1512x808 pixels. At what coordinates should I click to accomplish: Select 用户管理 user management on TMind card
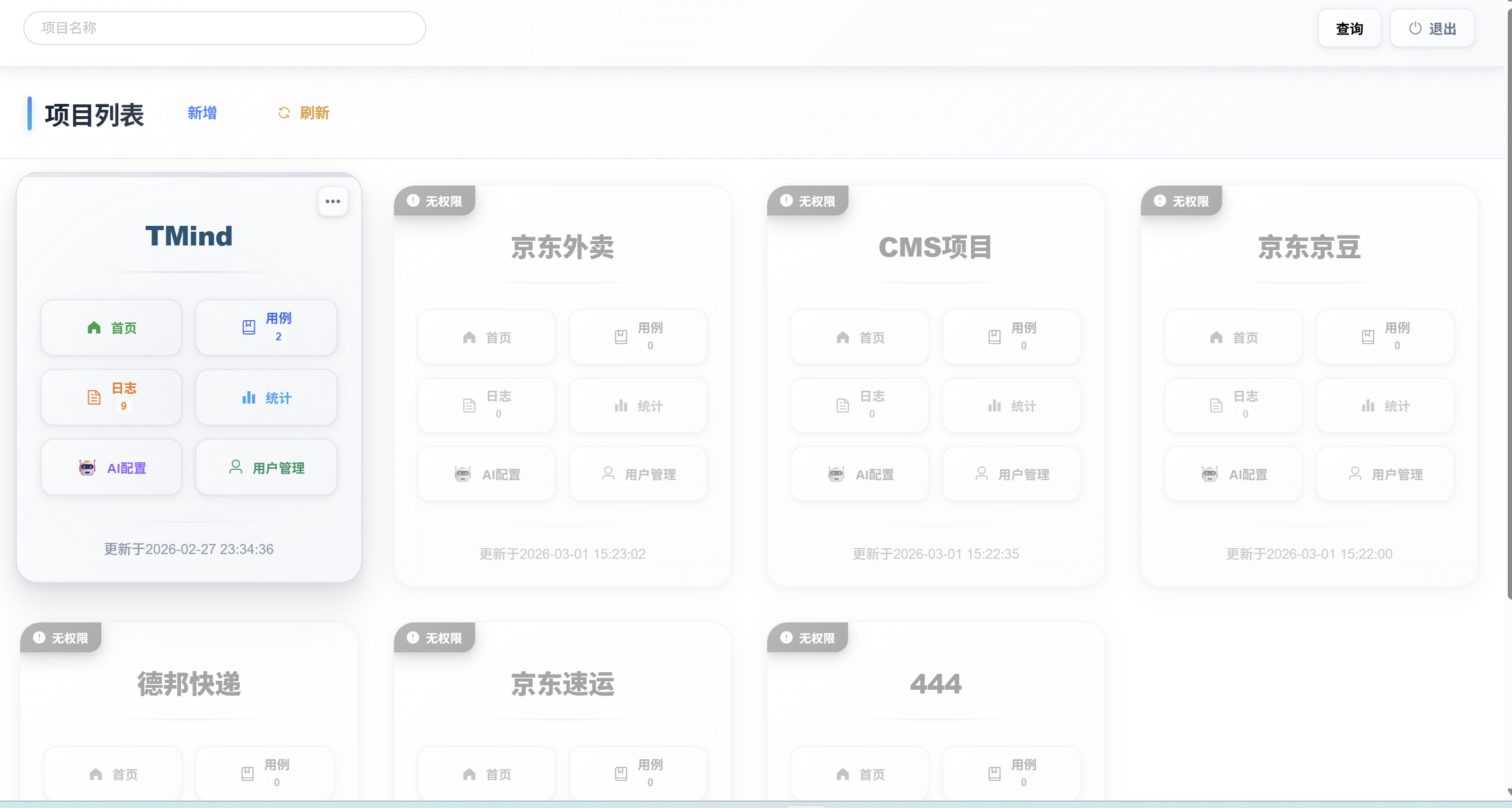coord(266,467)
